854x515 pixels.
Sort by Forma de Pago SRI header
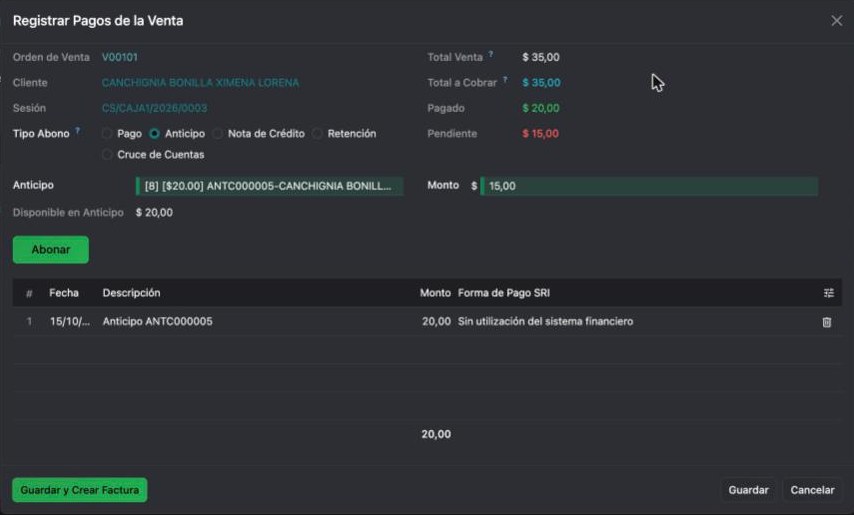pyautogui.click(x=504, y=293)
